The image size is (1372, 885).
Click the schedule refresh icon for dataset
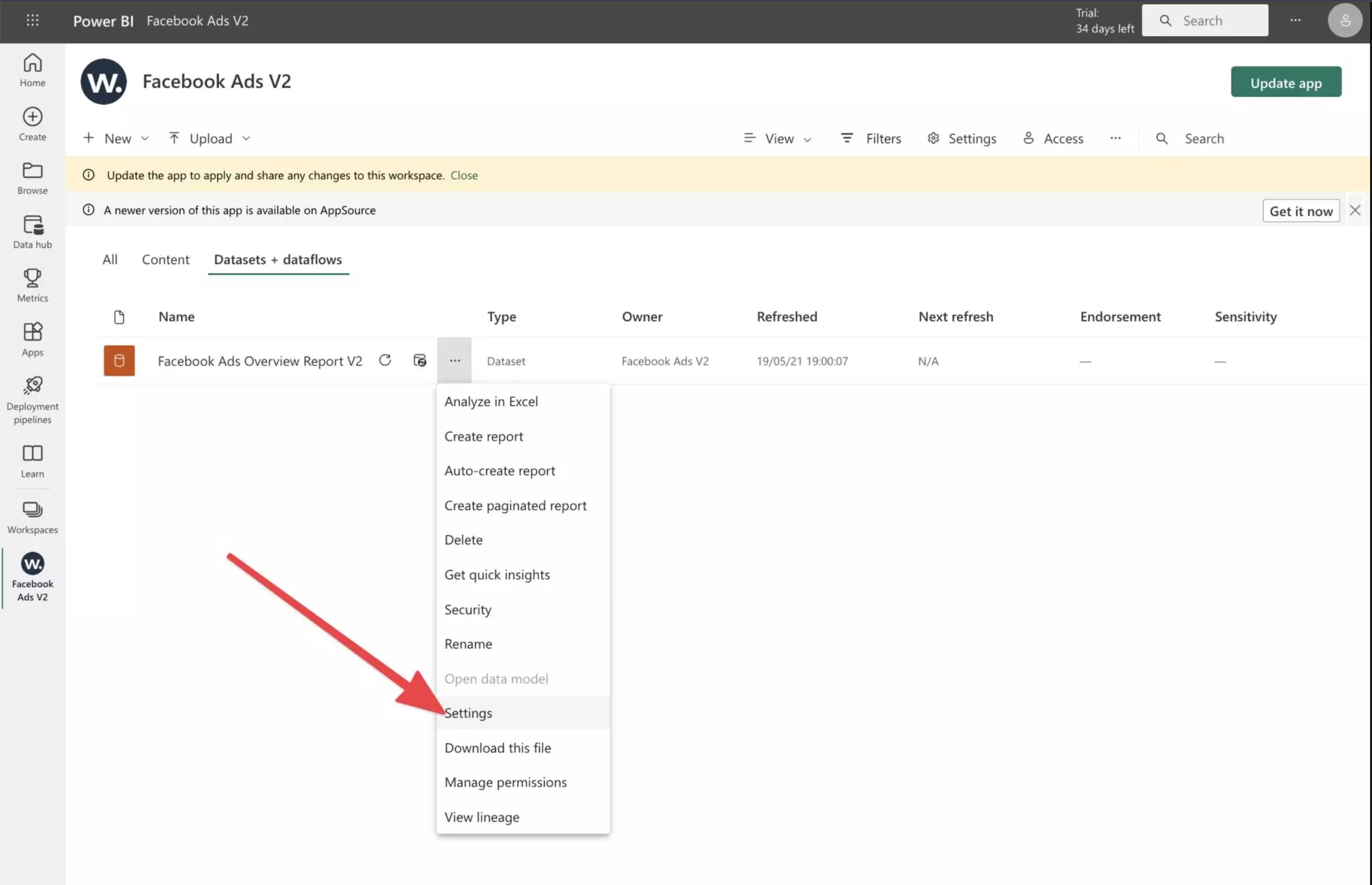(x=420, y=360)
